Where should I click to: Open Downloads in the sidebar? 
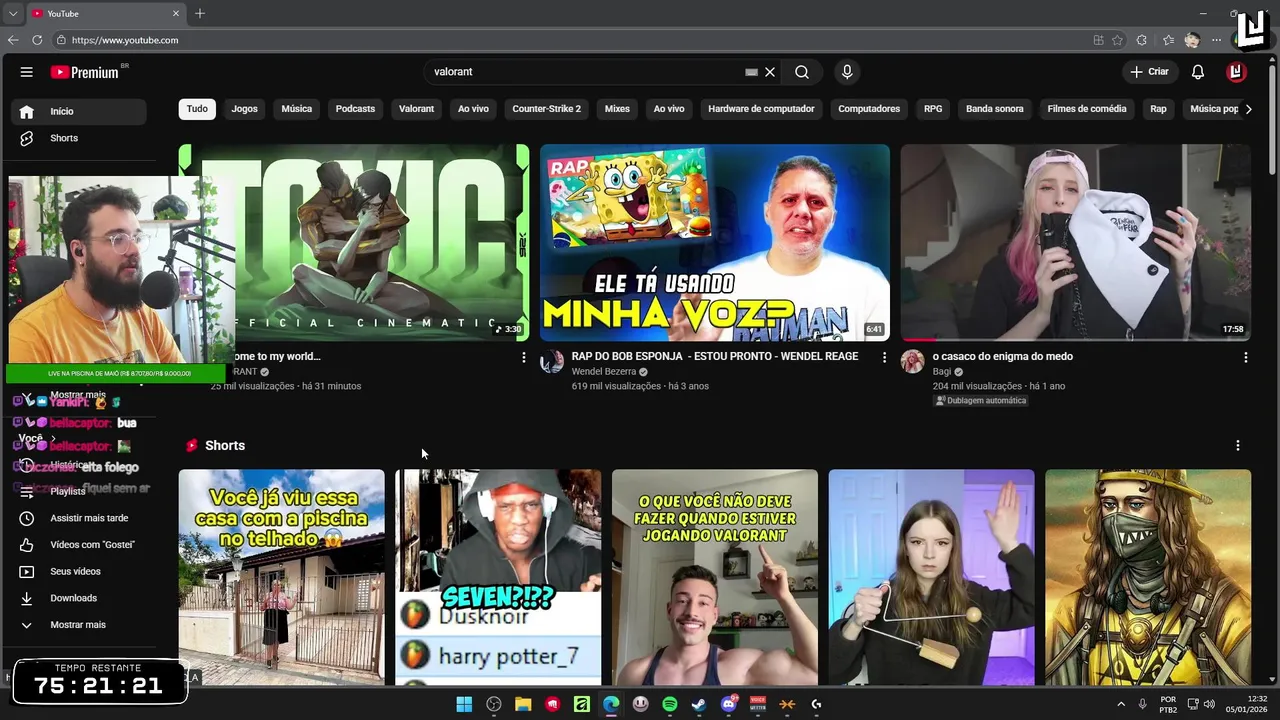tap(80, 598)
